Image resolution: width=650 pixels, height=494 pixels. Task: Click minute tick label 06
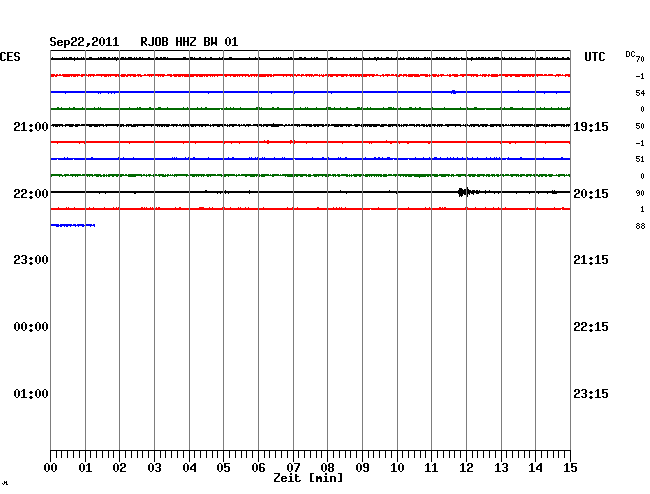(x=258, y=468)
